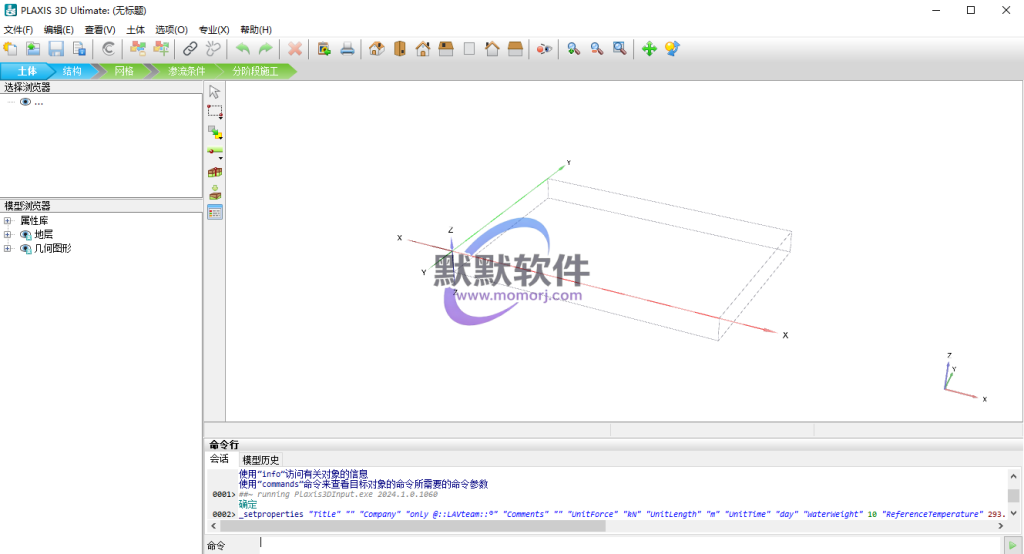Viewport: 1024px width, 554px height.
Task: Click the green pan arrows icon
Action: [x=649, y=48]
